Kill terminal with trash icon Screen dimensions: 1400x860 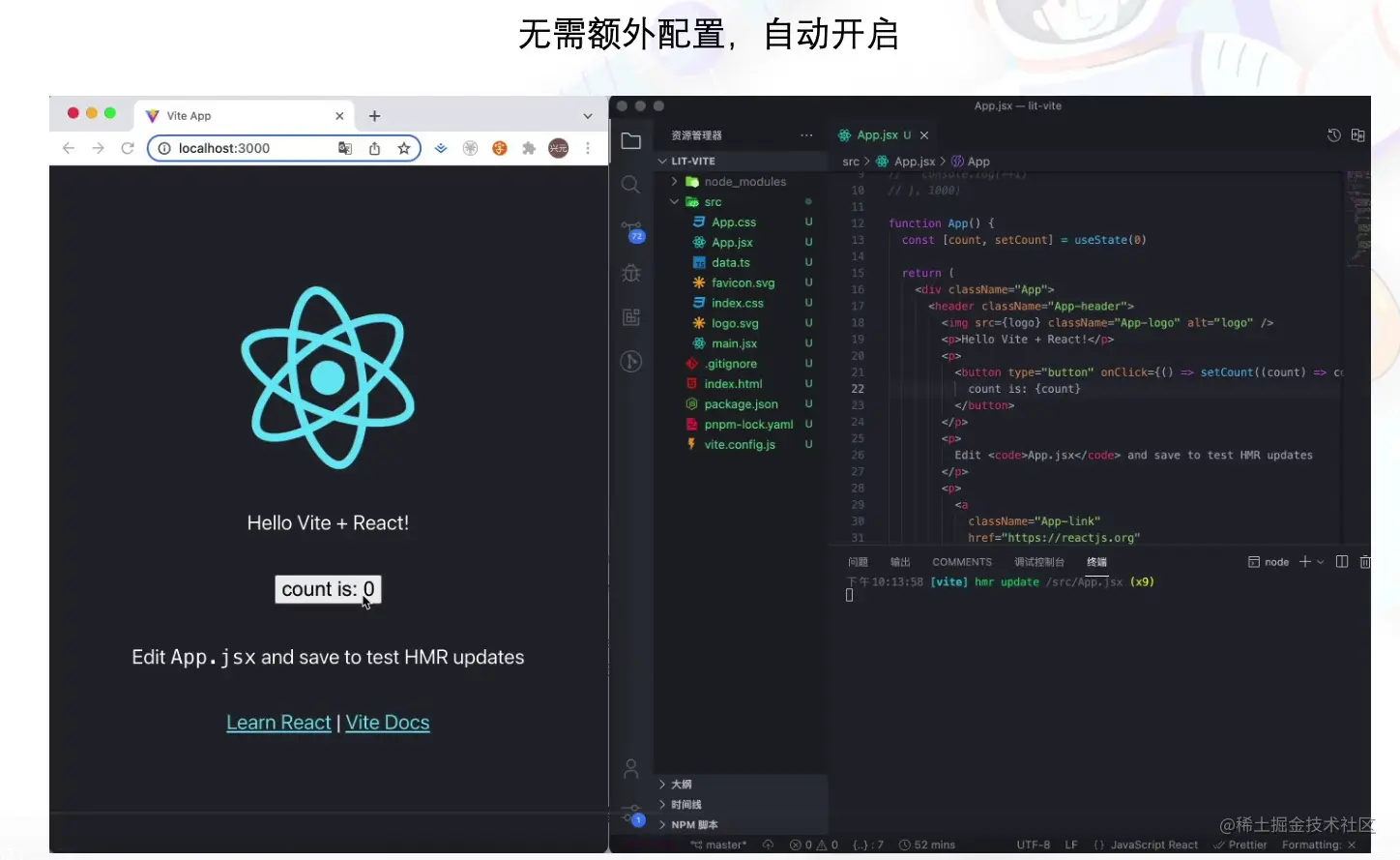coord(1365,562)
